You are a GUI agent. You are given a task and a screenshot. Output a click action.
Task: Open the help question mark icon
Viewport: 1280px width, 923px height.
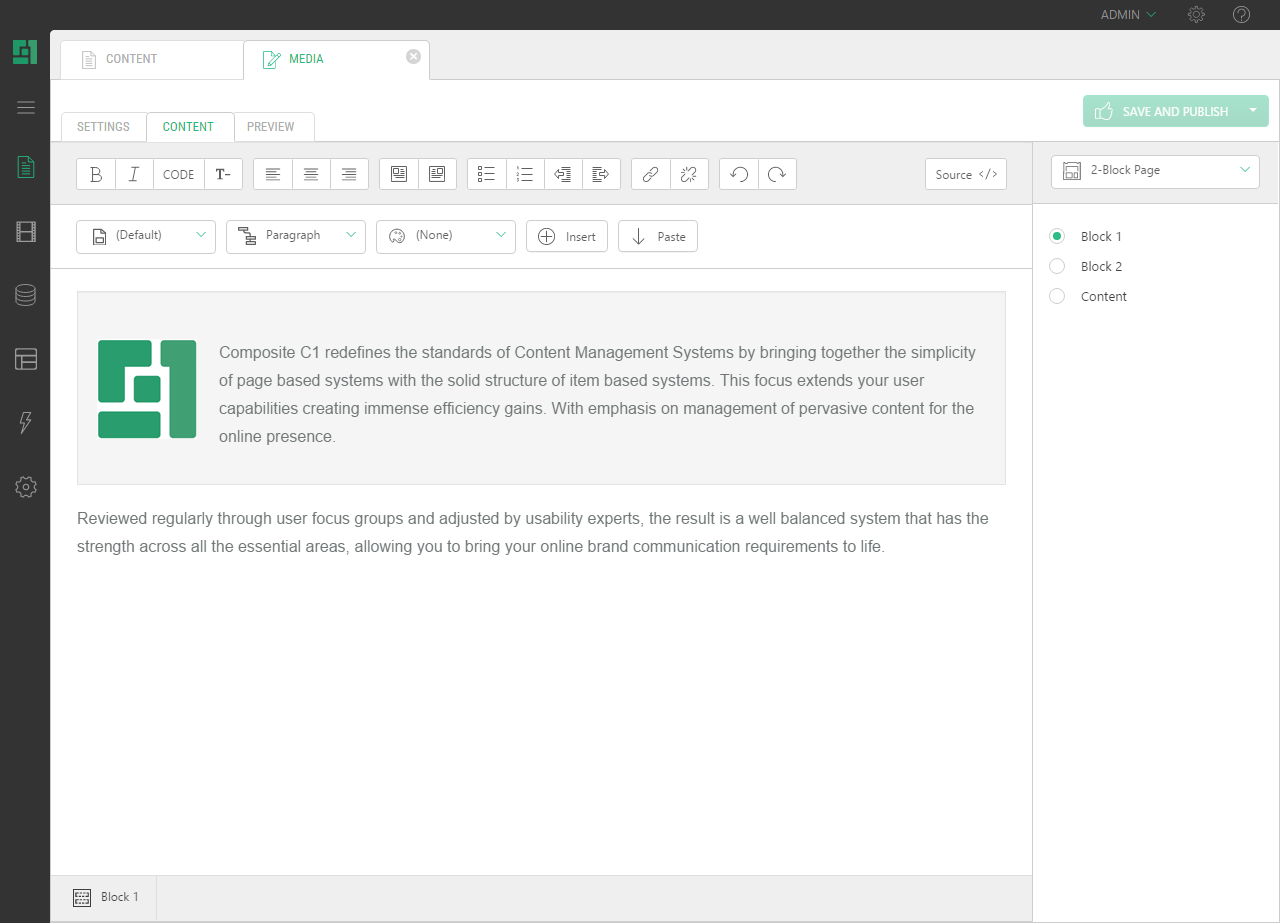[1241, 14]
